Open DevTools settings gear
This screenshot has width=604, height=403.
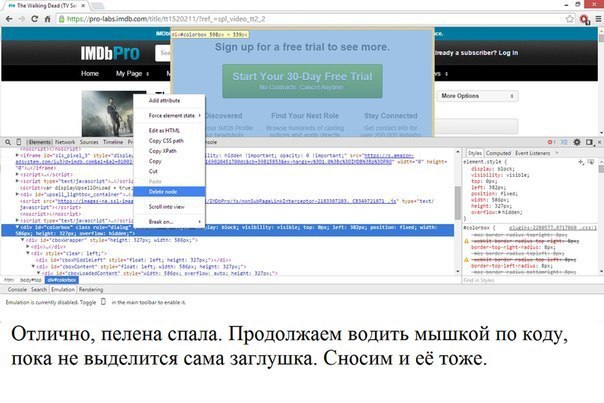(577, 142)
